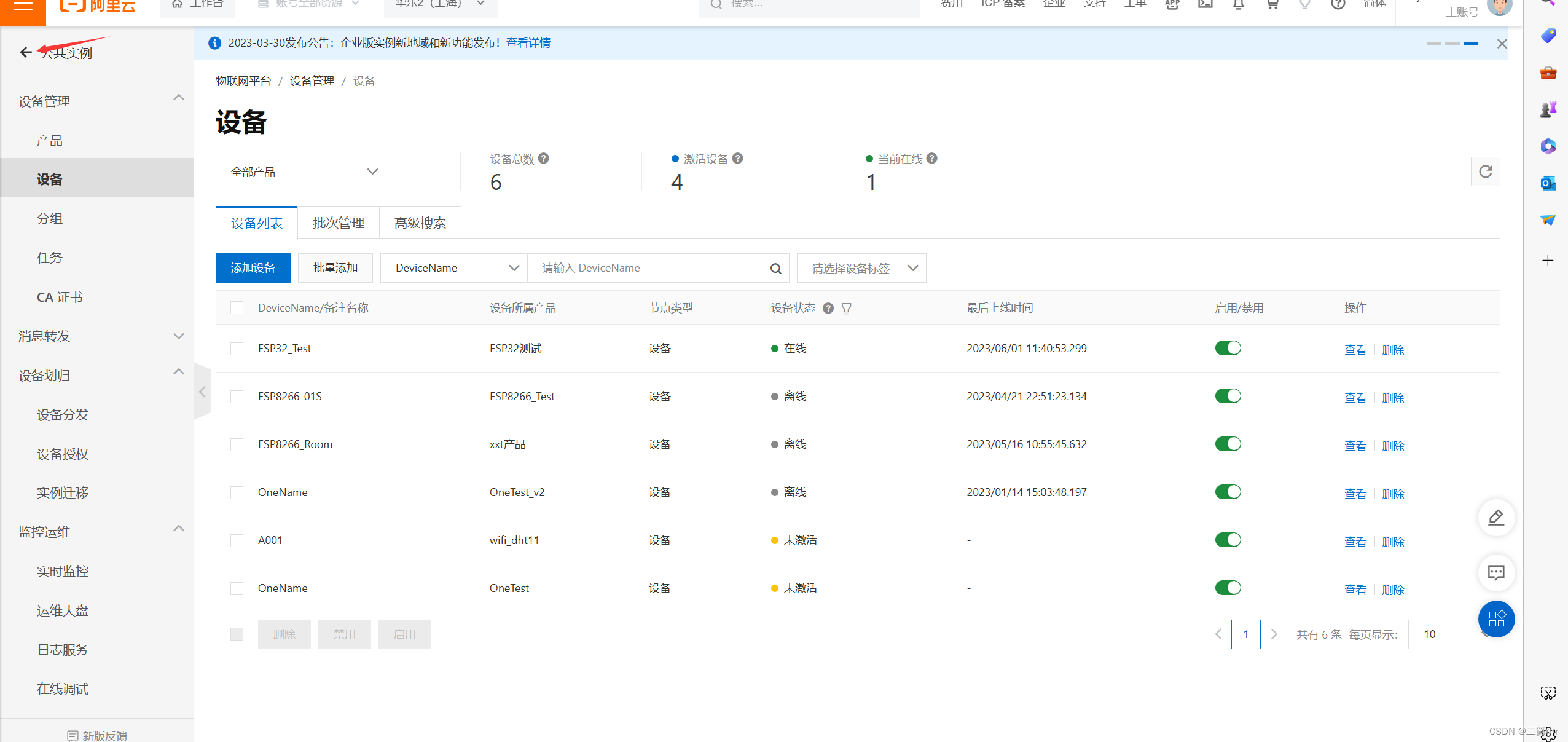Go back using arrow beside 公共实例
The height and width of the screenshot is (742, 1568).
click(25, 52)
